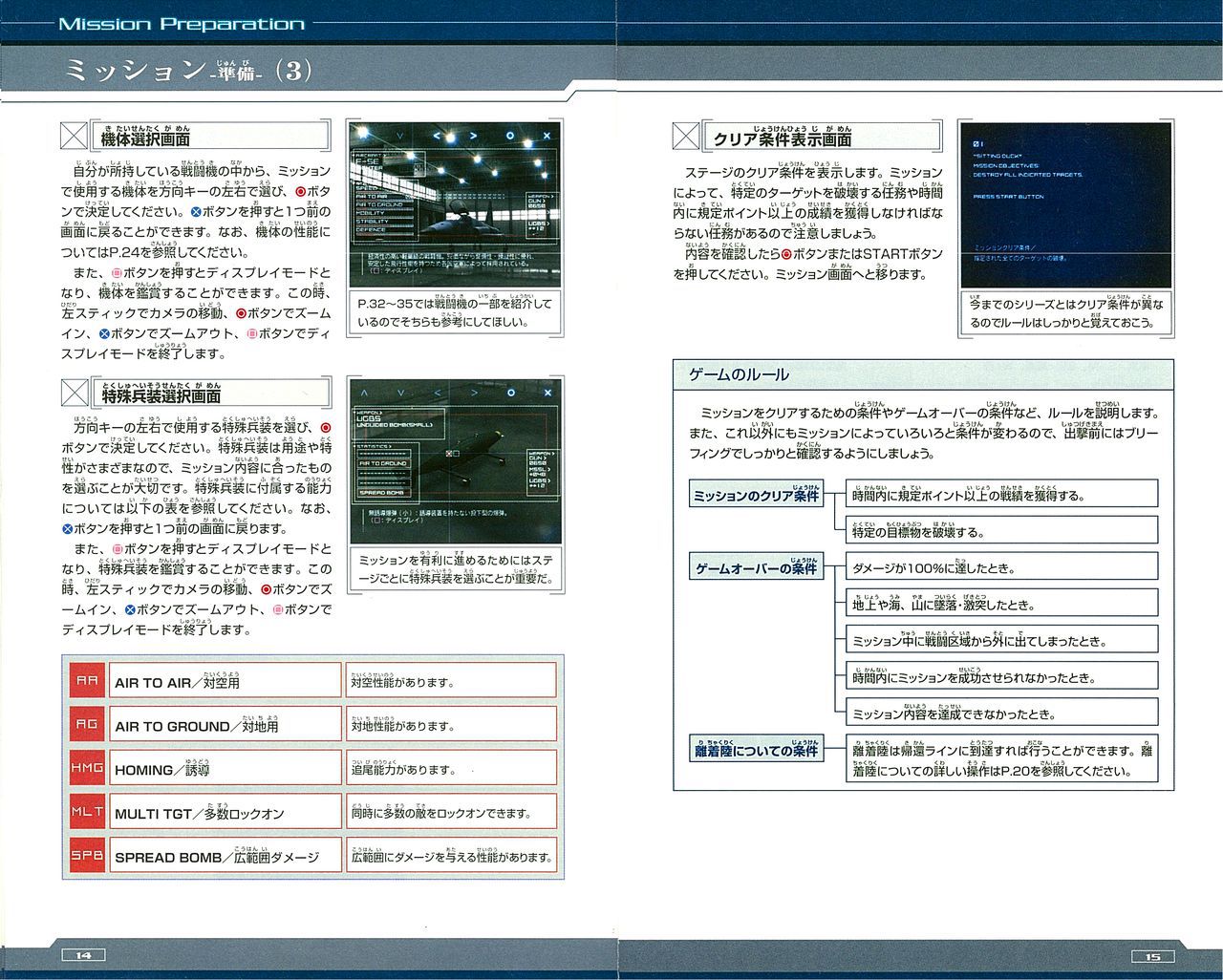Open the aircraft selection hangar screenshot
Viewport: 1223px width, 980px height.
(x=454, y=204)
